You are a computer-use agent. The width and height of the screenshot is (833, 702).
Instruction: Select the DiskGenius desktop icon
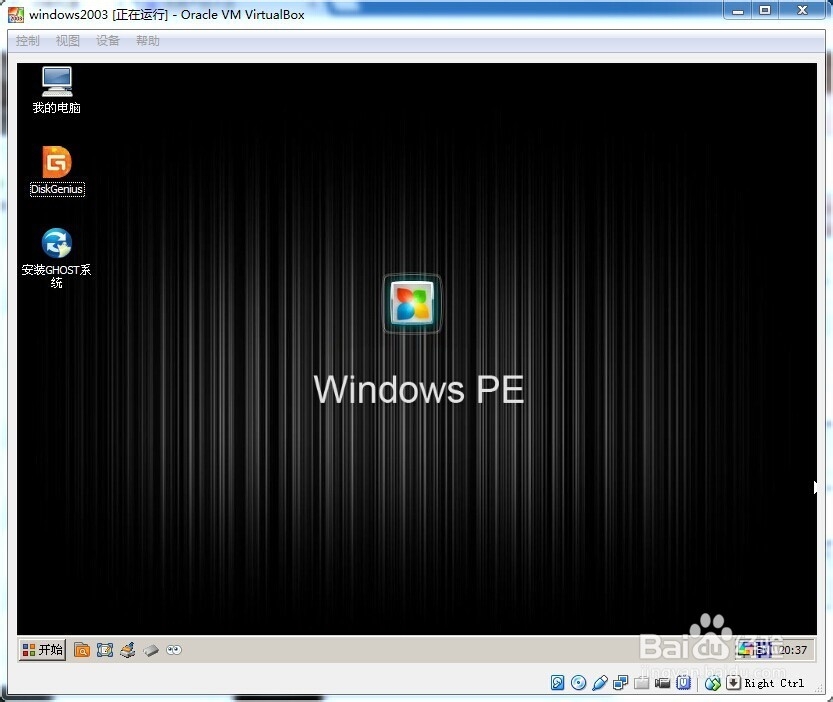coord(57,171)
